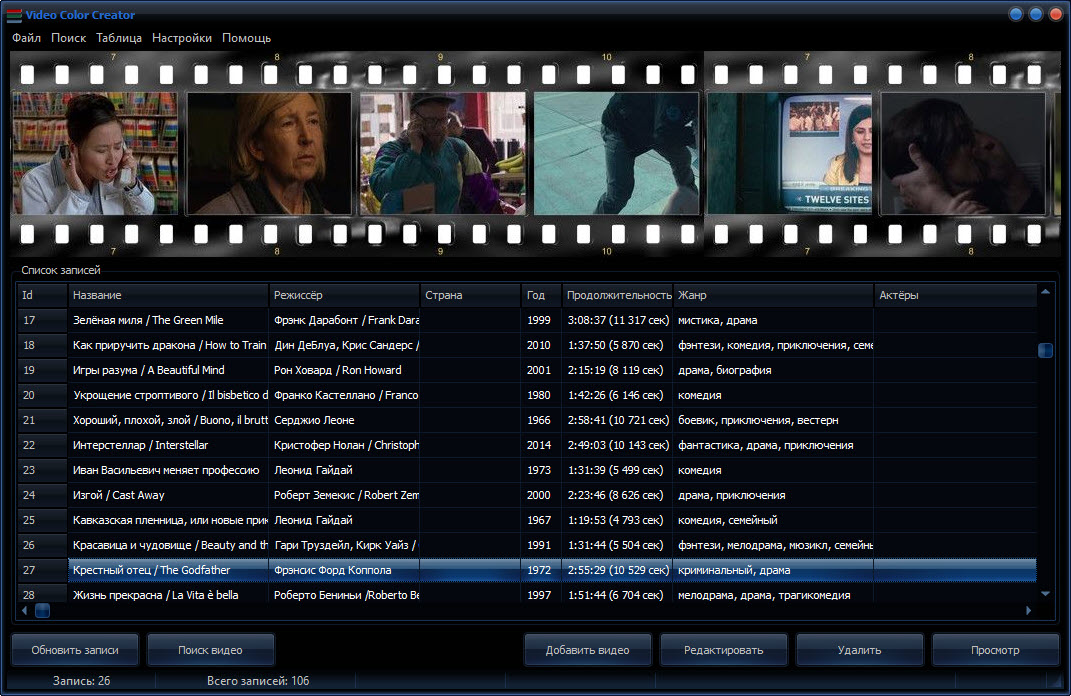1071x696 pixels.
Task: Select row Жизнь прекрасна / La Vita è bella
Action: coord(527,594)
